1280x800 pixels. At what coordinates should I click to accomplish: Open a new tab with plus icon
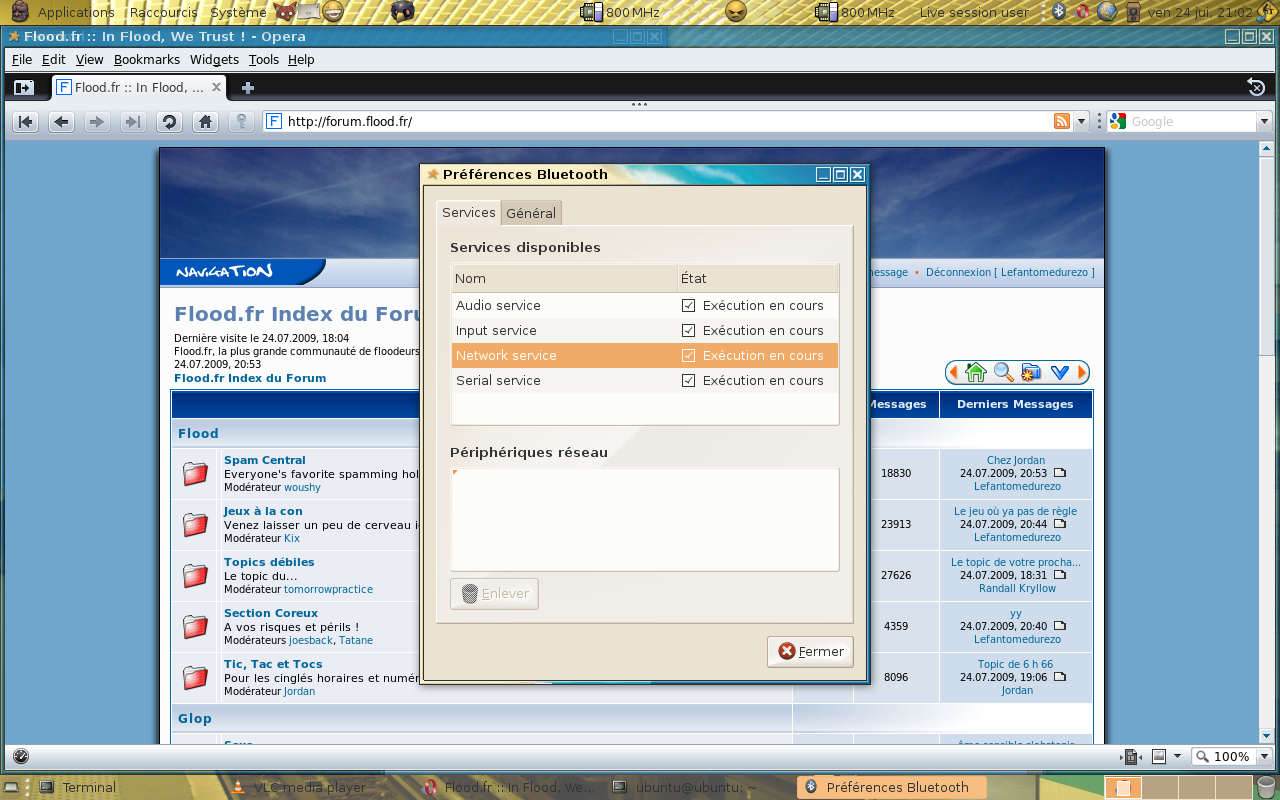(x=248, y=87)
